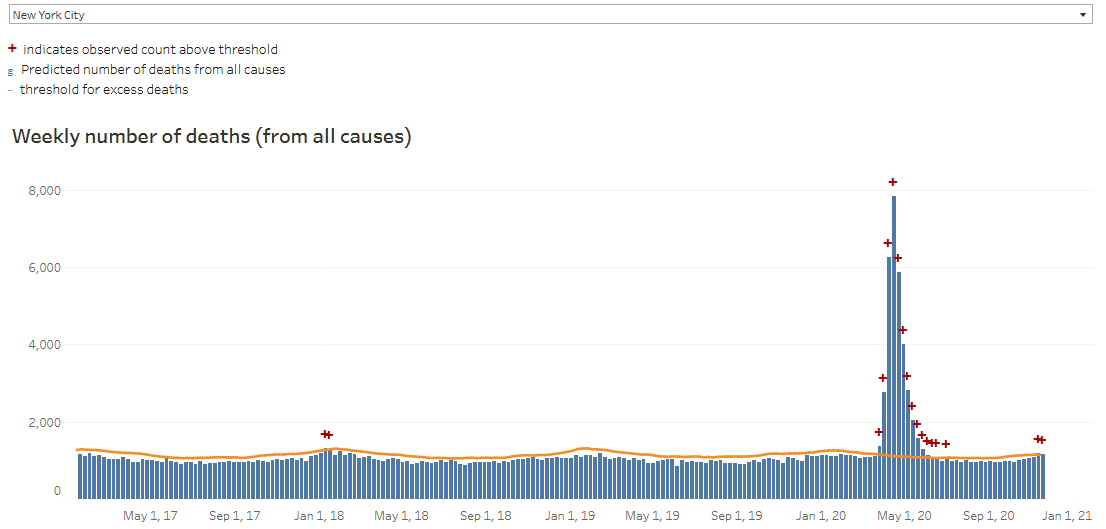
Task: Click the 2,000 y-axis label
Action: pos(47,422)
